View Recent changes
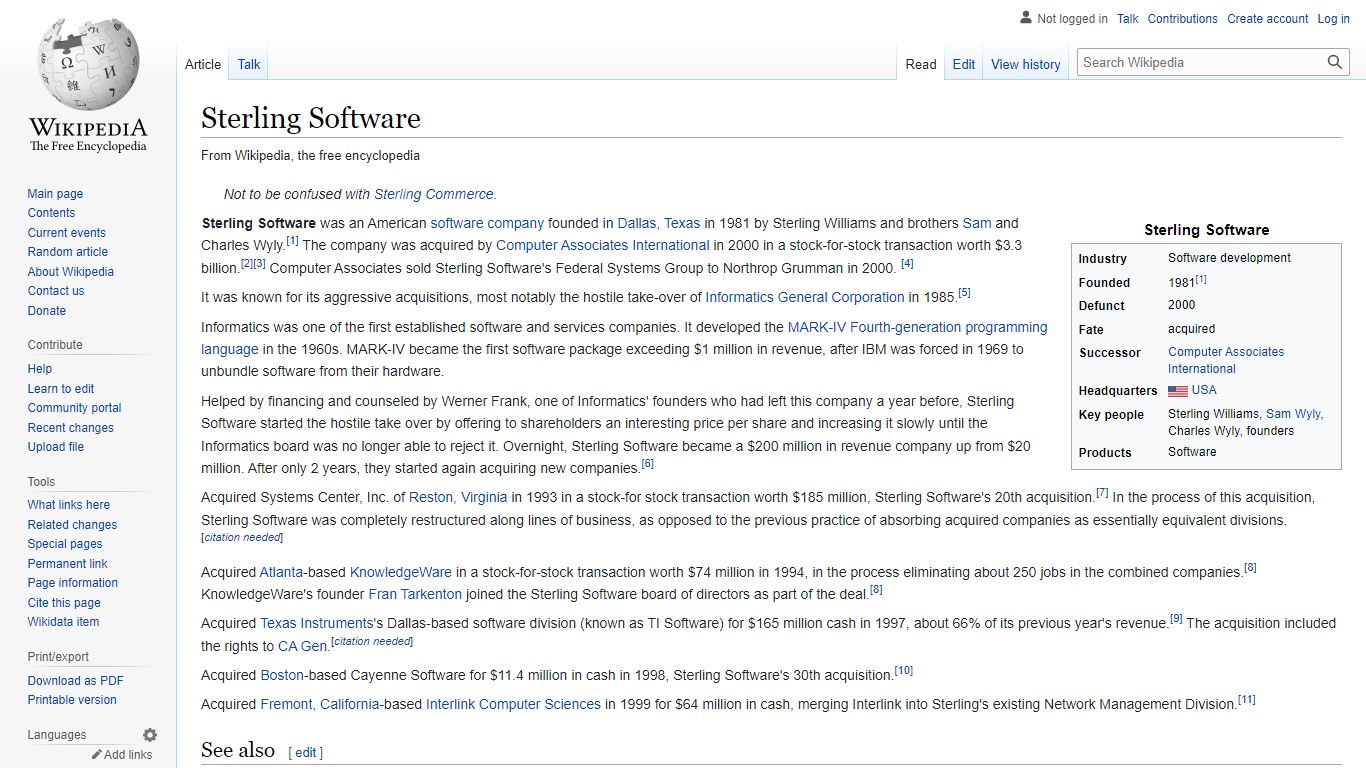Image resolution: width=1366 pixels, height=768 pixels. click(70, 428)
